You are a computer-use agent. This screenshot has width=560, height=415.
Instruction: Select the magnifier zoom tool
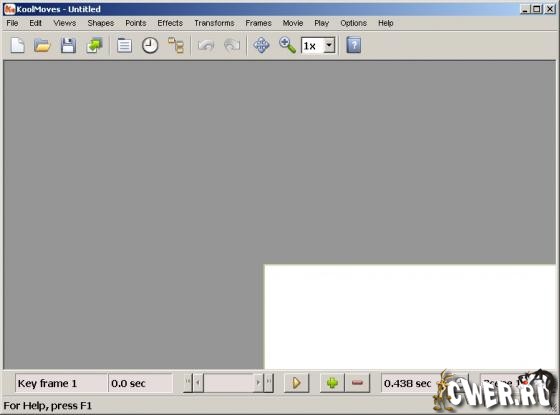(x=288, y=45)
